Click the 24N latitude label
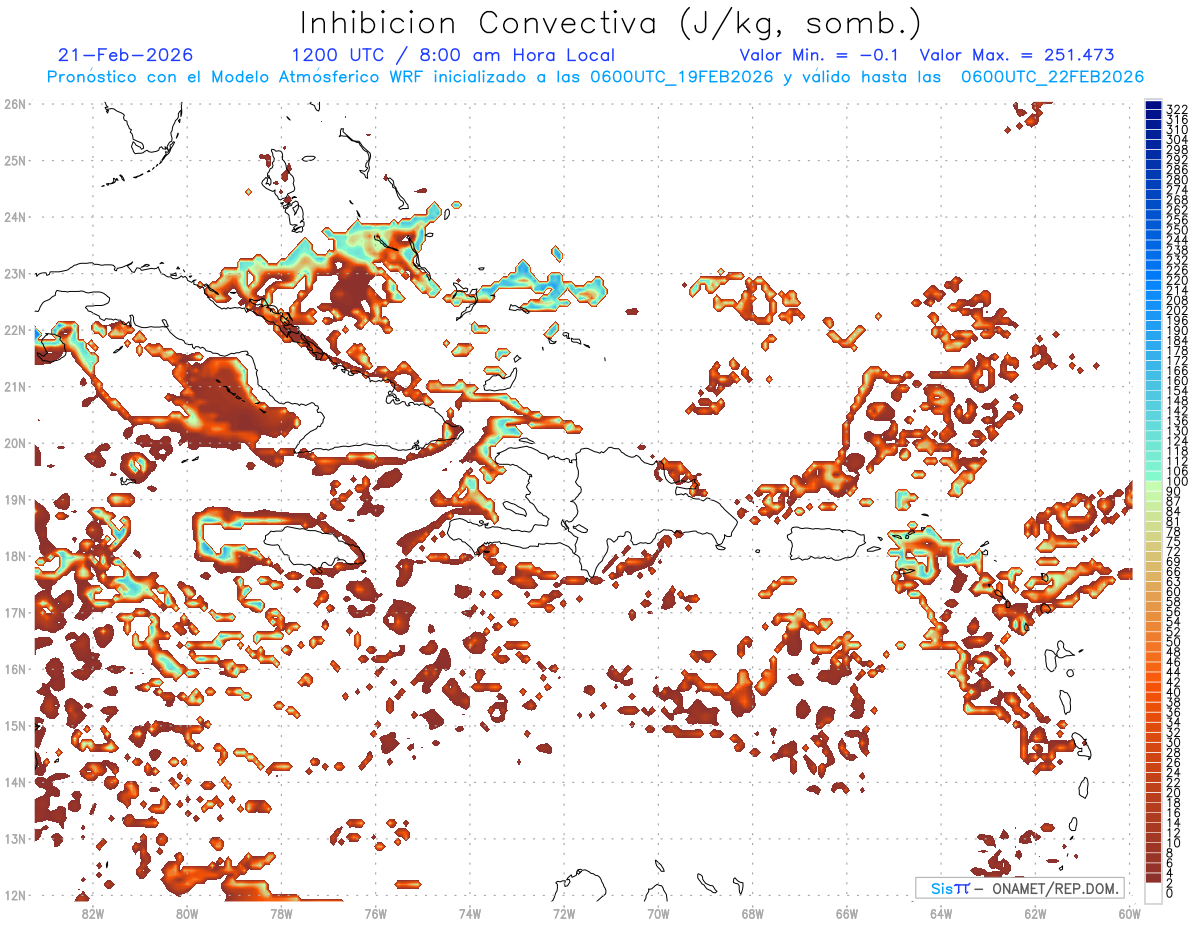This screenshot has height=927, width=1200. click(x=14, y=216)
